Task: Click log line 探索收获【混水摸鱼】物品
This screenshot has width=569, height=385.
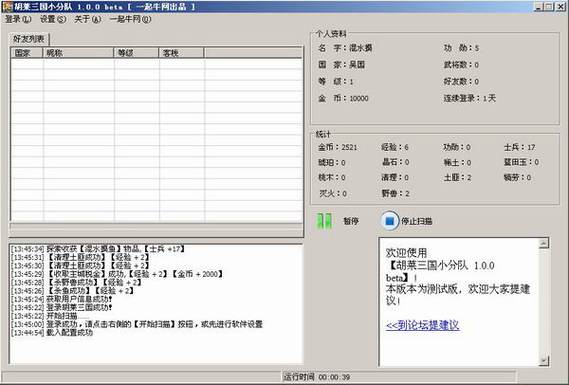Action: pos(98,249)
